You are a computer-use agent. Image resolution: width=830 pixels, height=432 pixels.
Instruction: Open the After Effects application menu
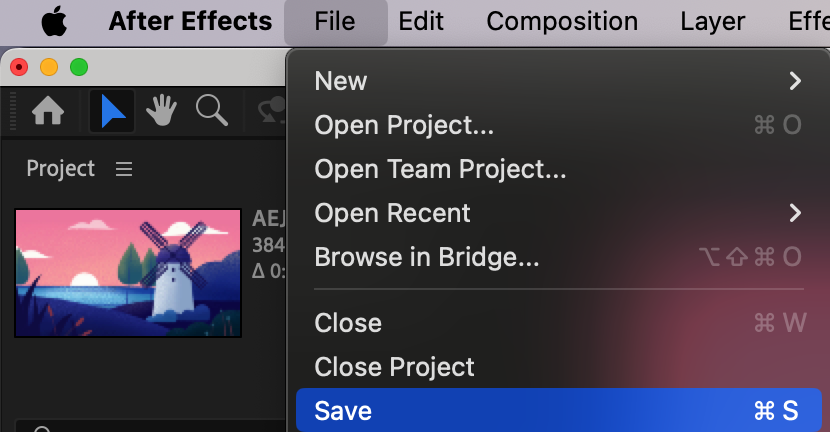(x=190, y=21)
